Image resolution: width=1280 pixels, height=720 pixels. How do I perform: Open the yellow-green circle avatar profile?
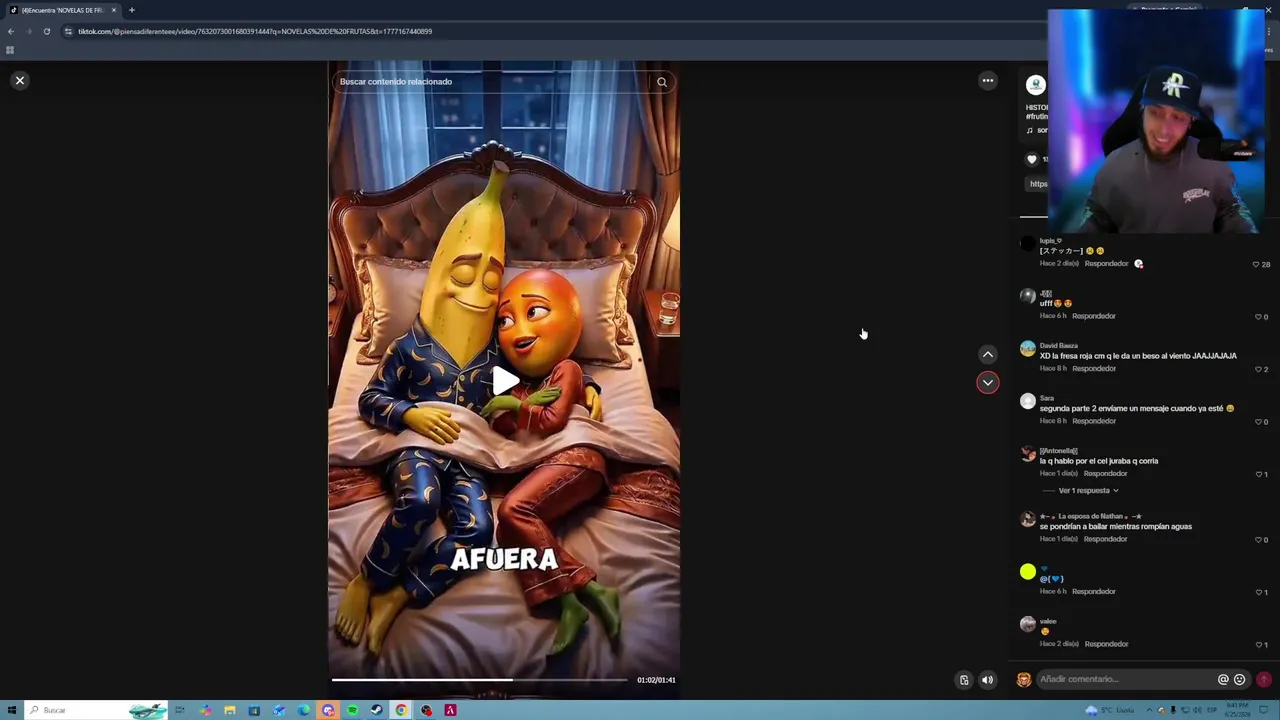point(1027,572)
